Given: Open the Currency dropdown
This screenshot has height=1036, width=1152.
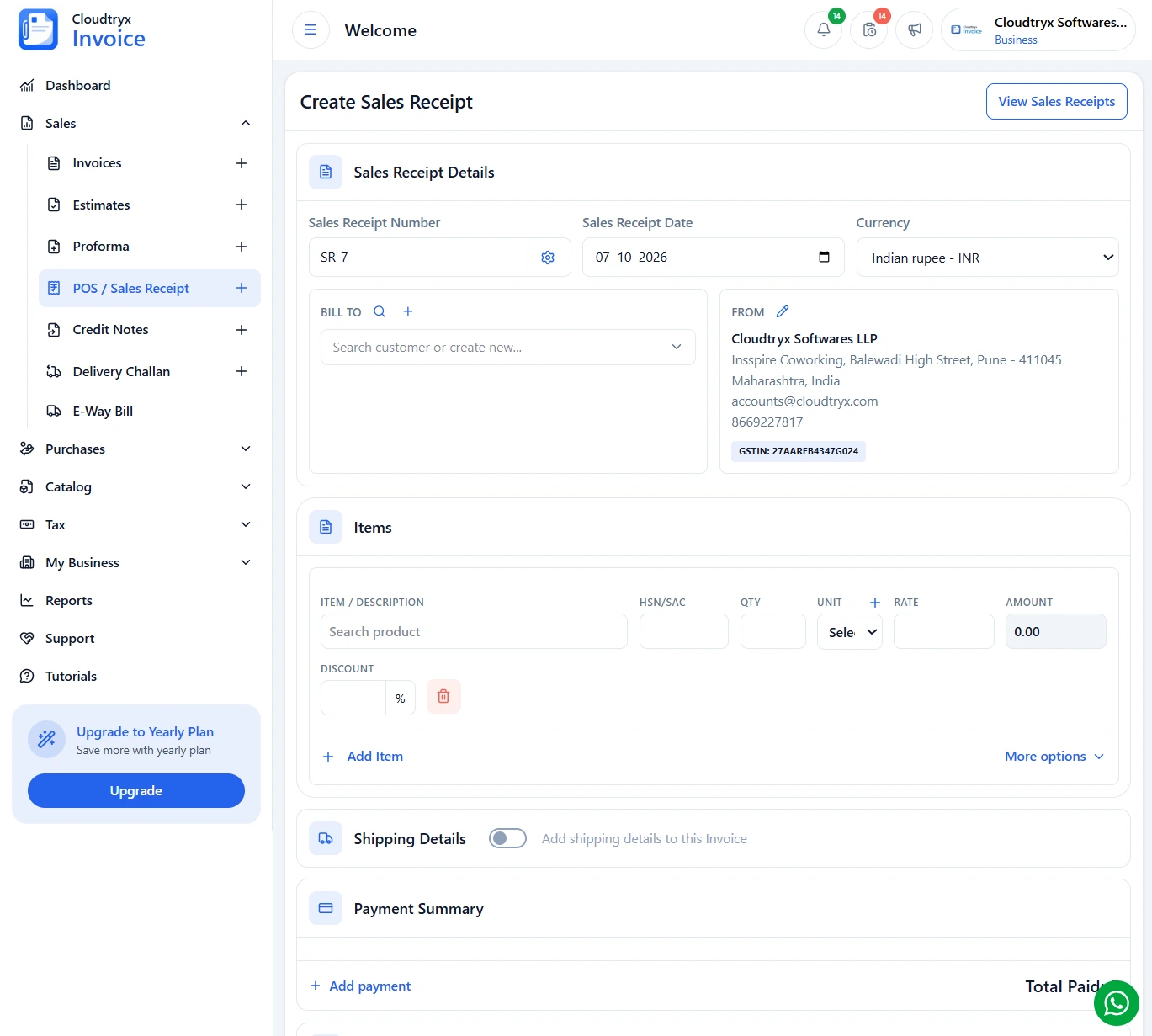Looking at the screenshot, I should [x=987, y=258].
